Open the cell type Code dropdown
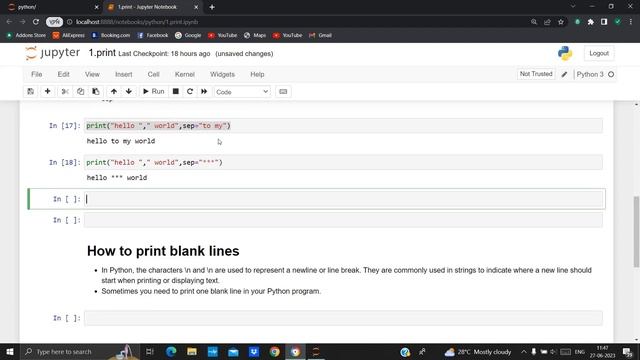This screenshot has width=640, height=360. pyautogui.click(x=242, y=92)
